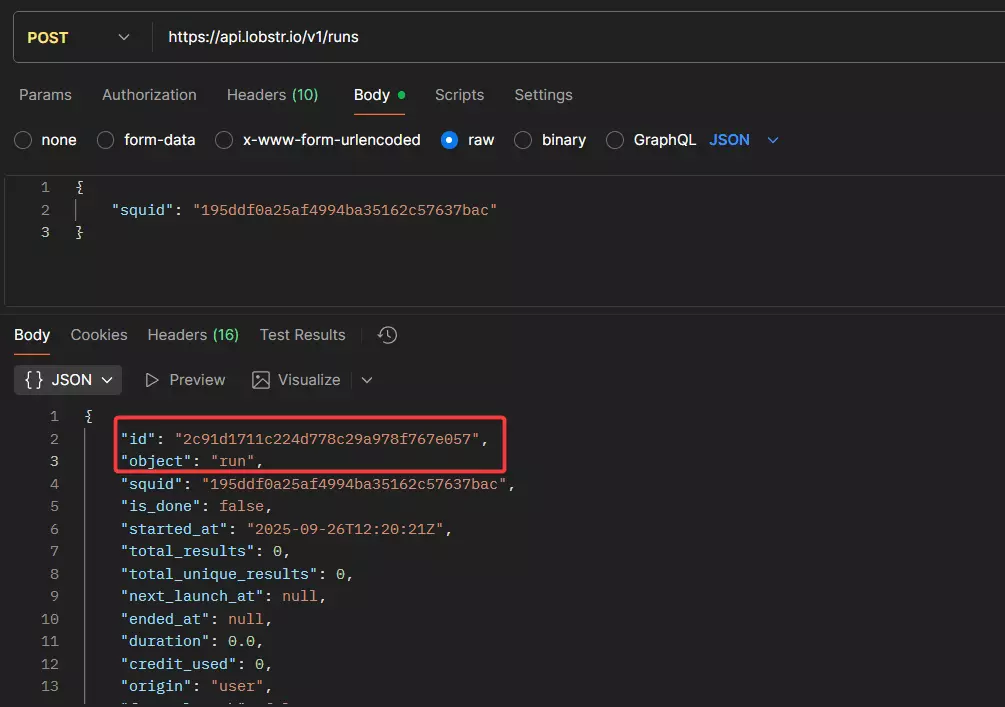Switch body format to binary
The image size is (1005, 707).
(522, 140)
